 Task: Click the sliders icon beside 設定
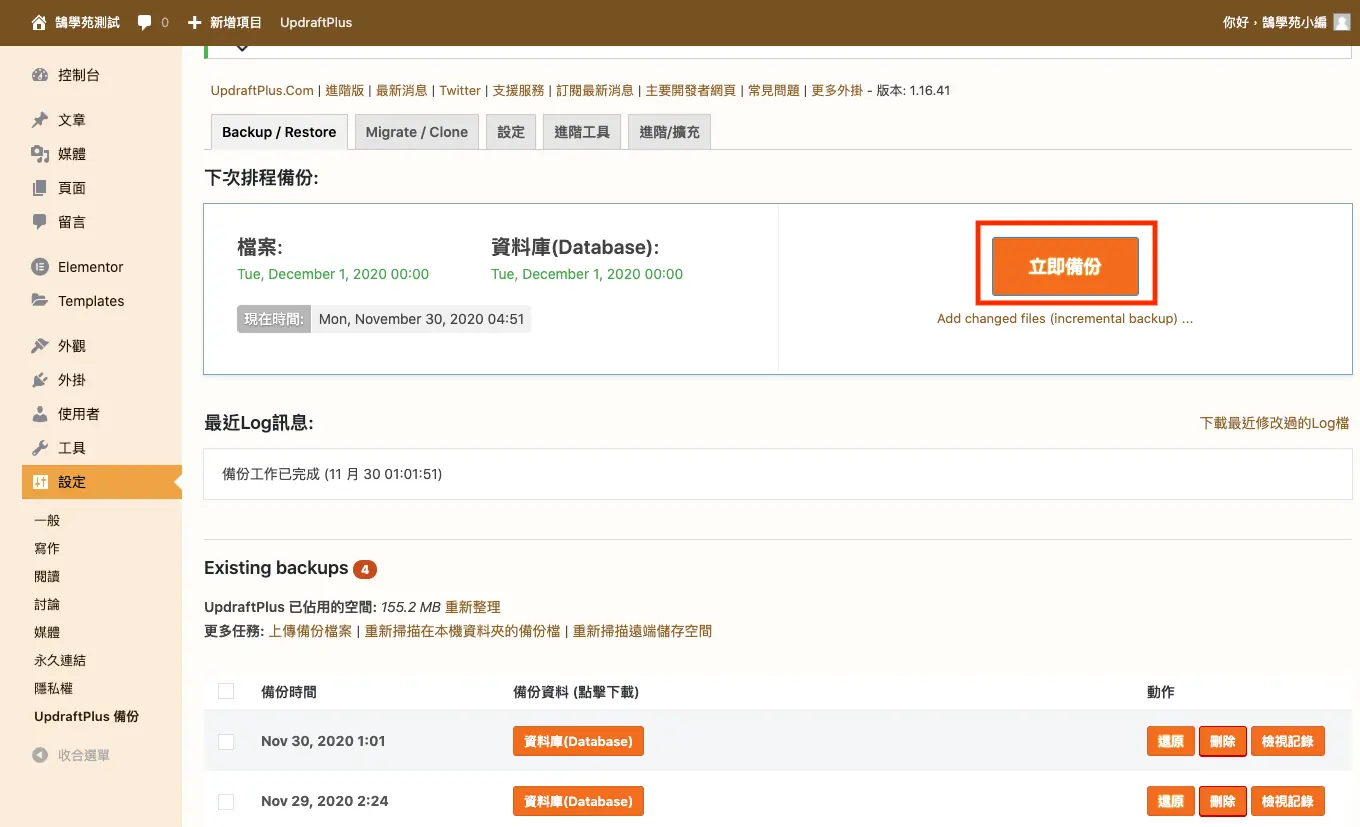point(40,482)
